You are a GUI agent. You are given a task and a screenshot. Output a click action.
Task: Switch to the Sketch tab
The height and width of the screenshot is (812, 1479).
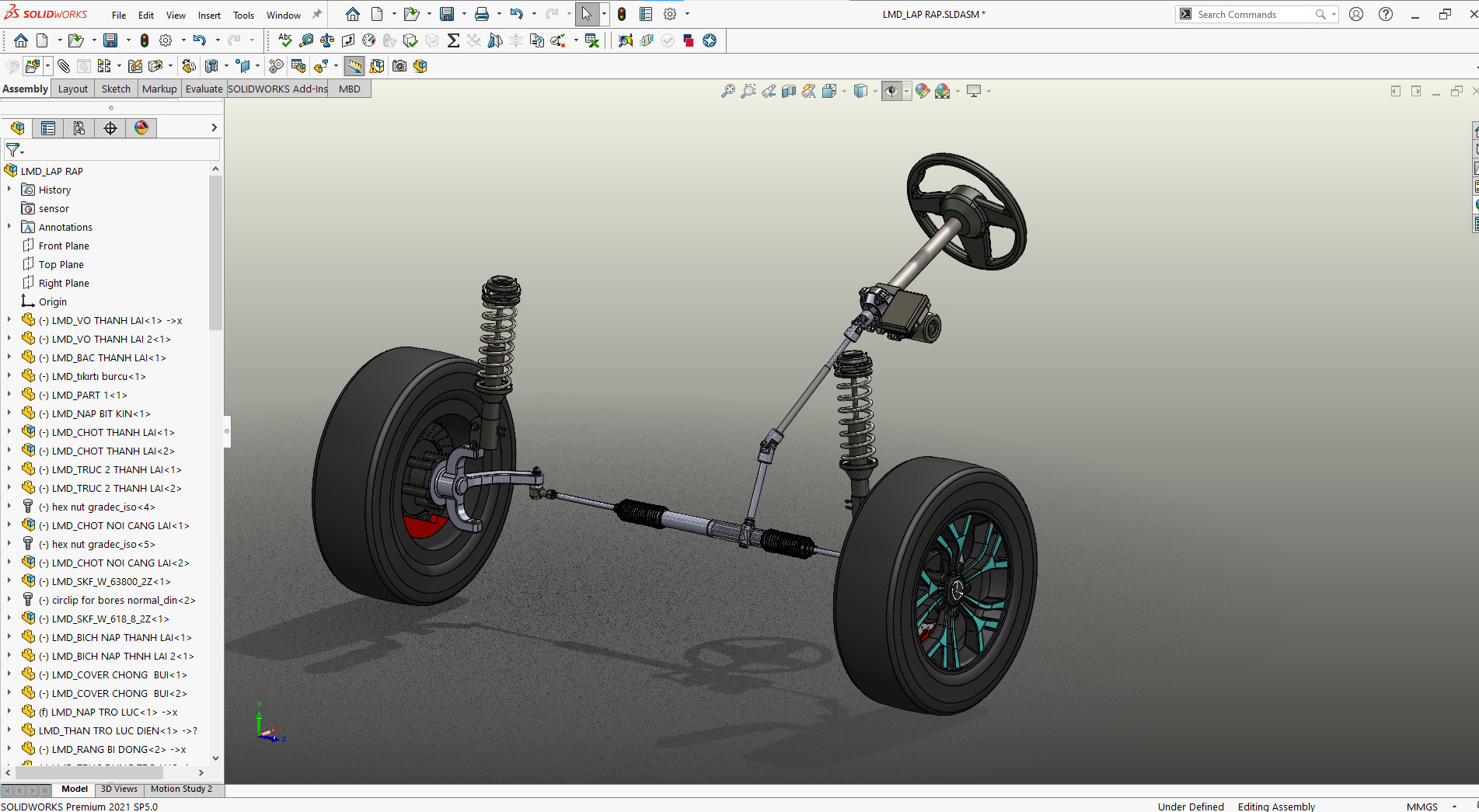tap(116, 89)
